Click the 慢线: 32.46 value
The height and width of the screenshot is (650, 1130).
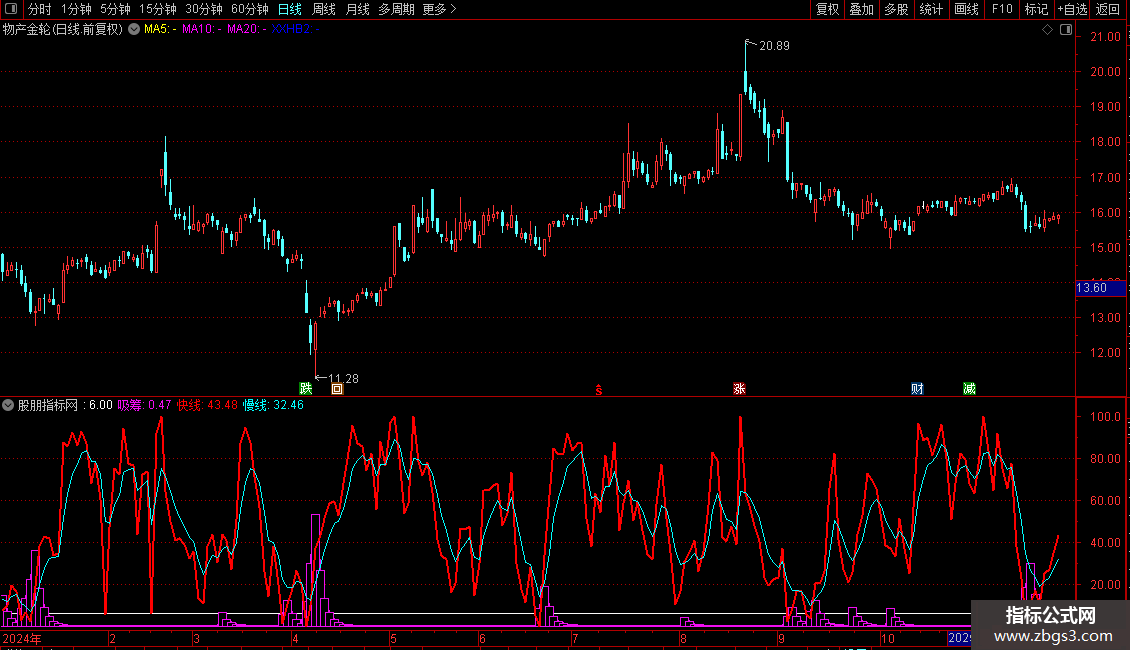point(273,405)
